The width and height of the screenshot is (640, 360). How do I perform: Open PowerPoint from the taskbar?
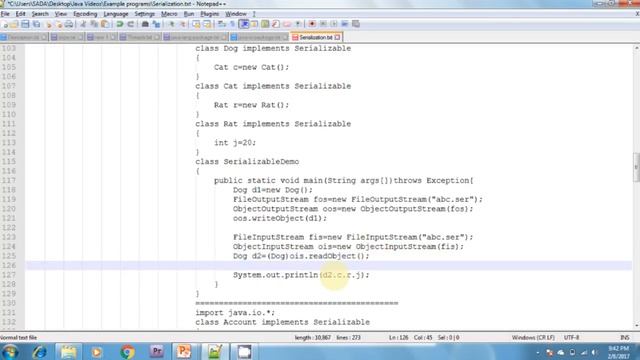coord(184,352)
